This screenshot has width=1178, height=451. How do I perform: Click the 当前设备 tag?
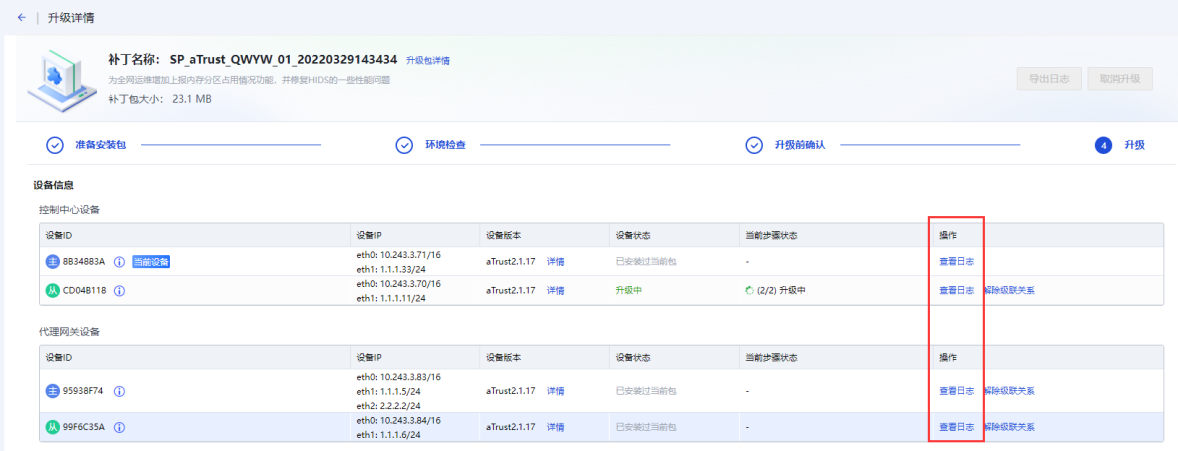pyautogui.click(x=151, y=262)
